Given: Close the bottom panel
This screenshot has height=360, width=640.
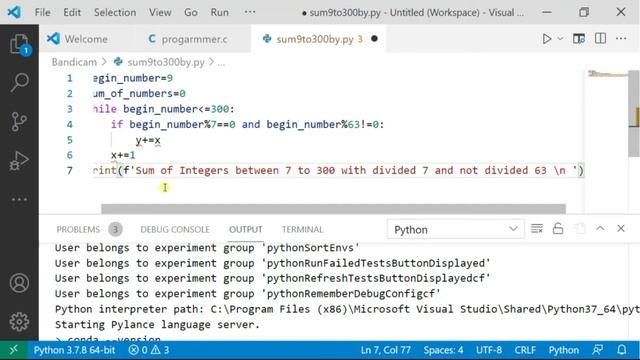Looking at the screenshot, I should (x=621, y=229).
